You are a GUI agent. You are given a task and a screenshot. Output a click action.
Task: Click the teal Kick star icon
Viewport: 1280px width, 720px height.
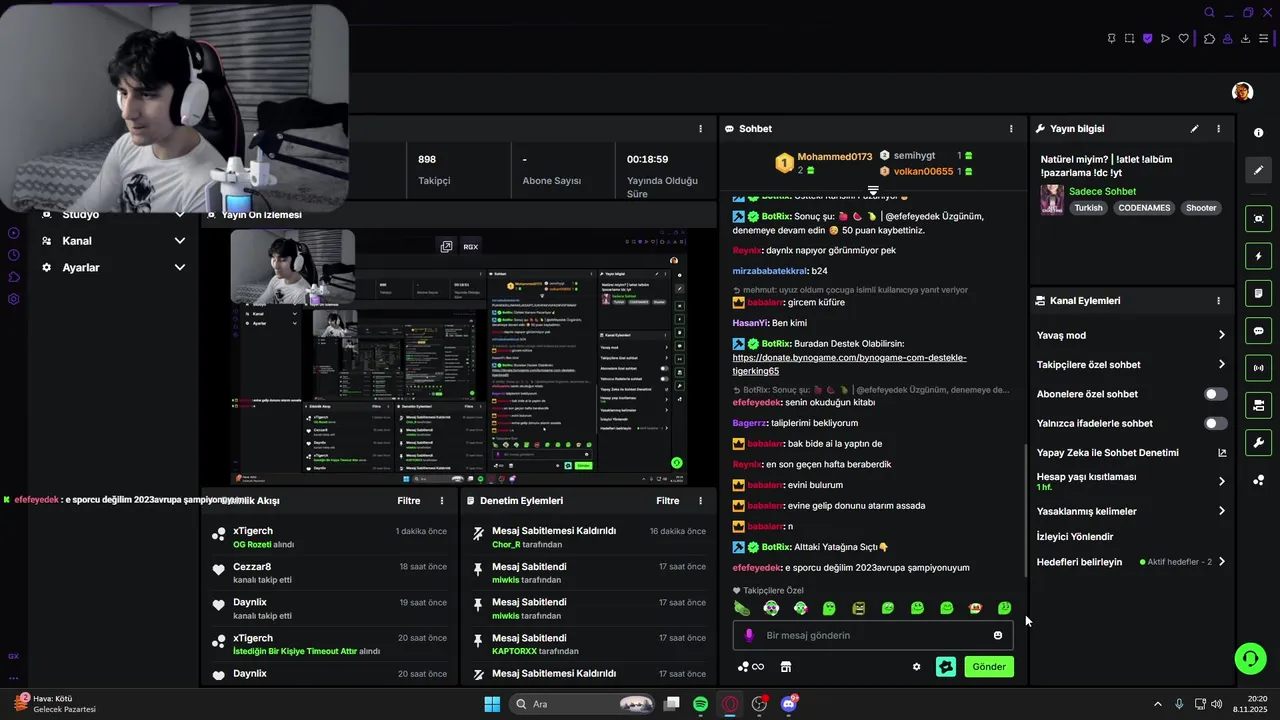(946, 667)
